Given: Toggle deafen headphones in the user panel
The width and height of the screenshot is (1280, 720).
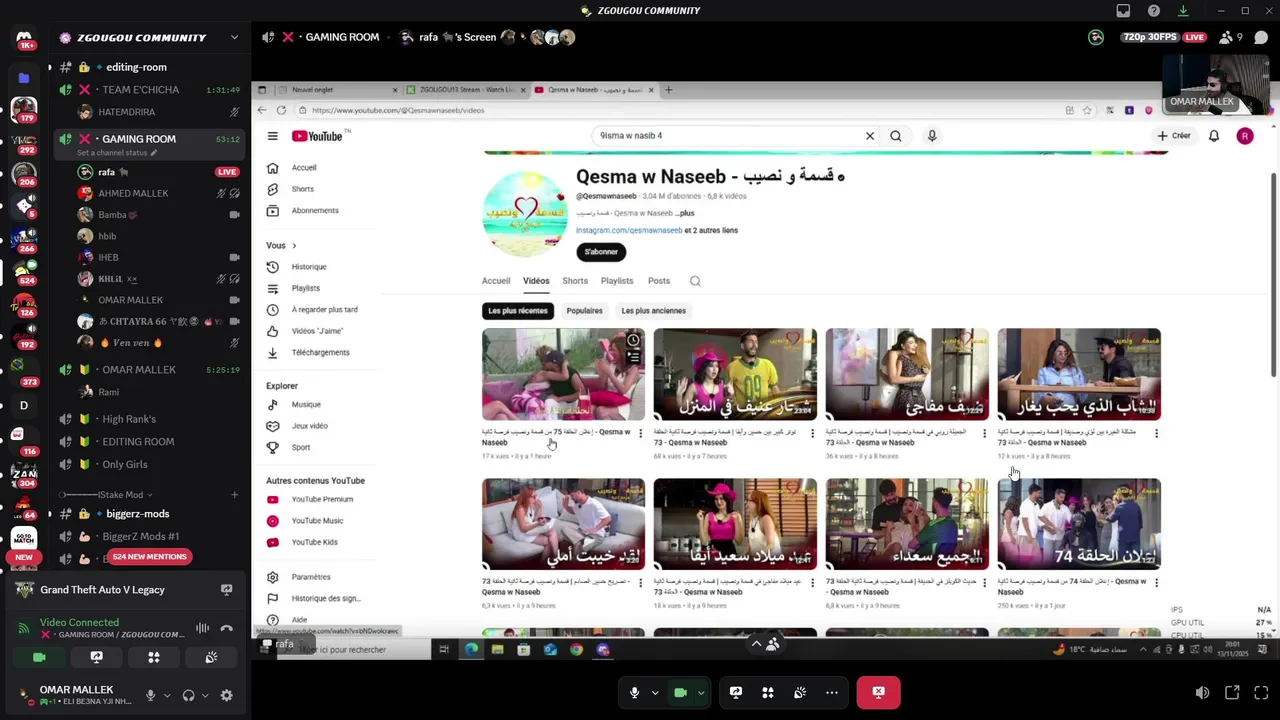Looking at the screenshot, I should point(188,695).
